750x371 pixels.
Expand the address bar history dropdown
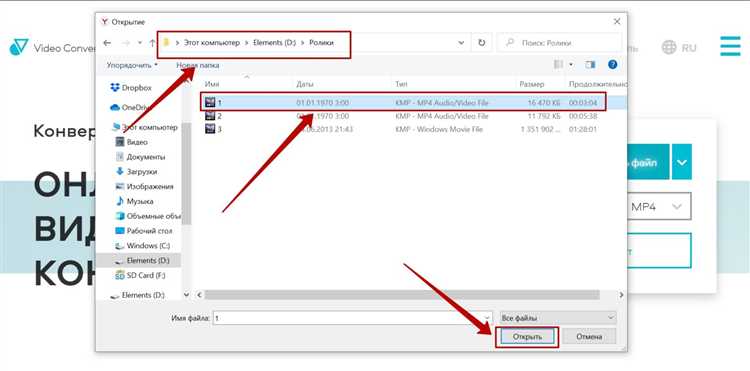[x=461, y=43]
